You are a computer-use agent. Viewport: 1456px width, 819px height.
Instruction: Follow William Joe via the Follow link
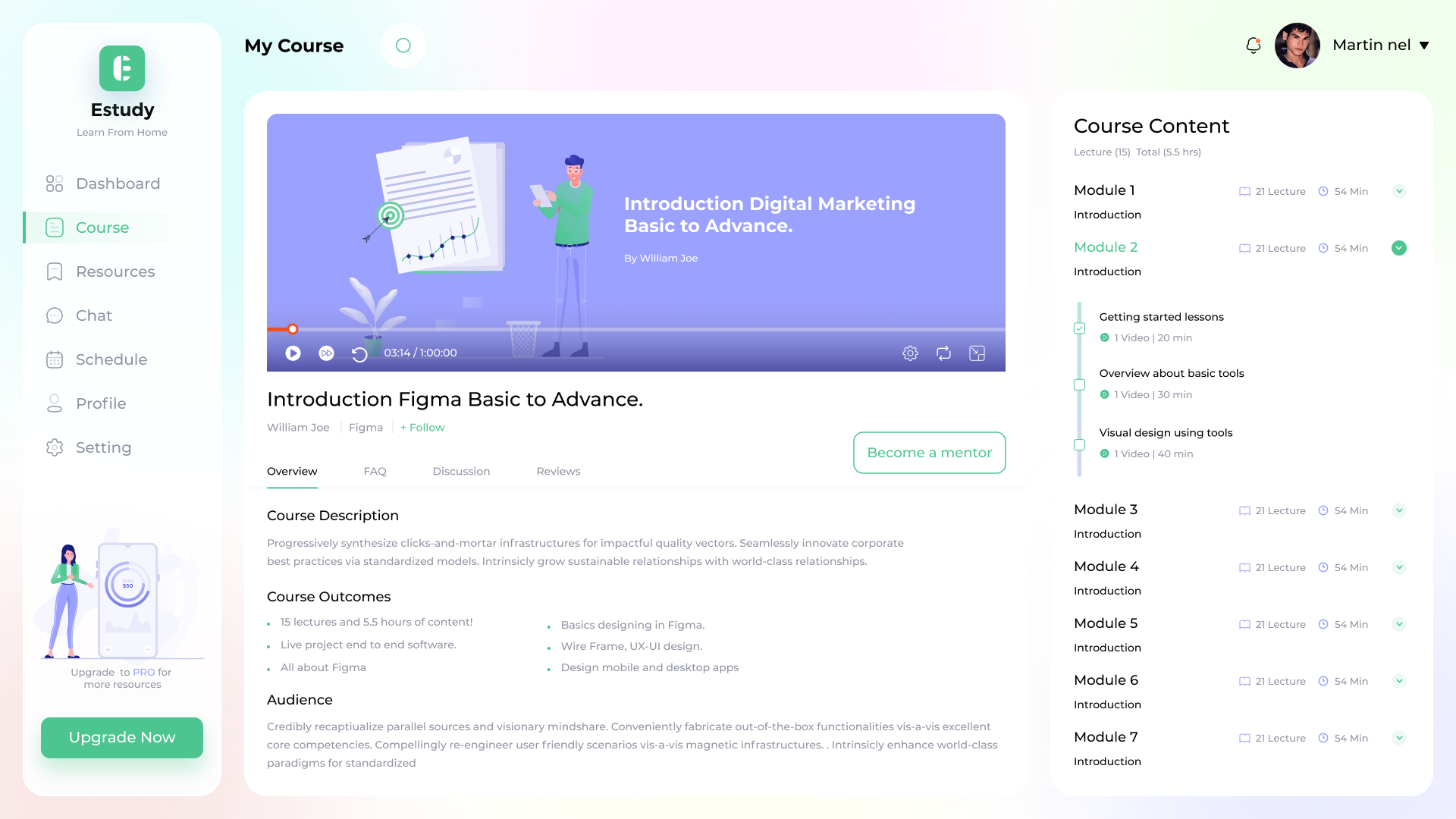422,427
